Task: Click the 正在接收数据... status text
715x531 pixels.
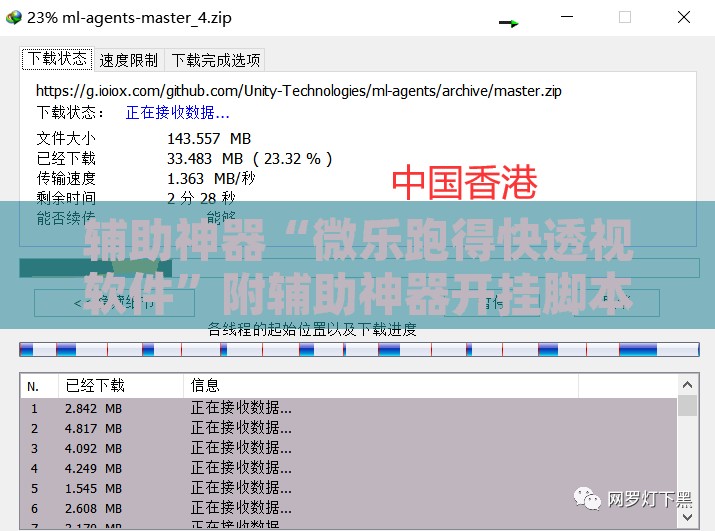Action: [x=177, y=112]
